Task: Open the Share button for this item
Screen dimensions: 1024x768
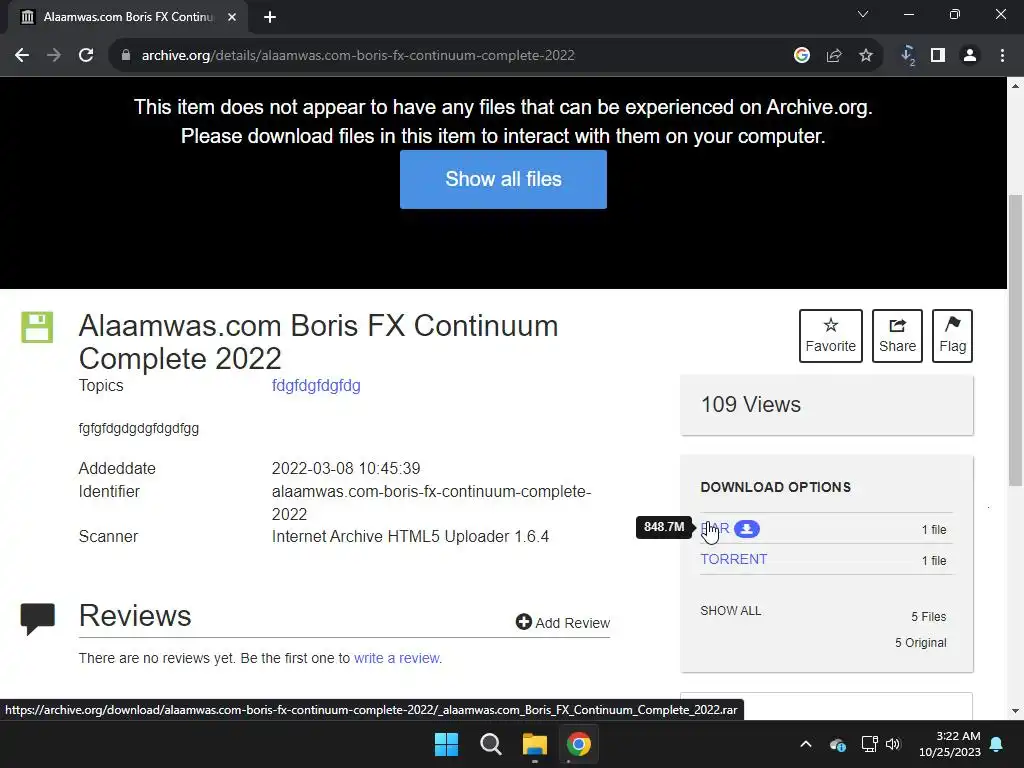Action: 897,336
